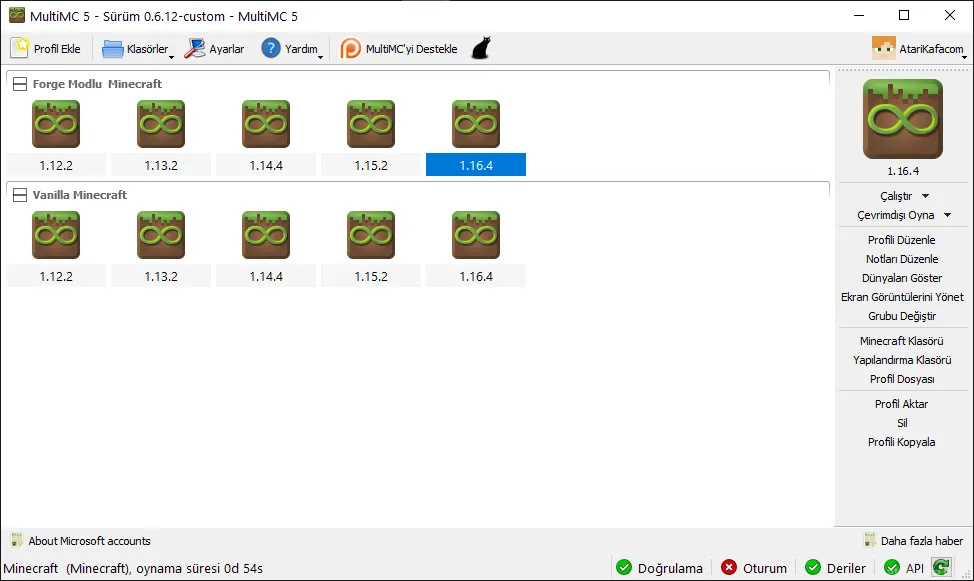This screenshot has width=974, height=581.
Task: Select Forge 1.15.2 instance icon
Action: (371, 124)
